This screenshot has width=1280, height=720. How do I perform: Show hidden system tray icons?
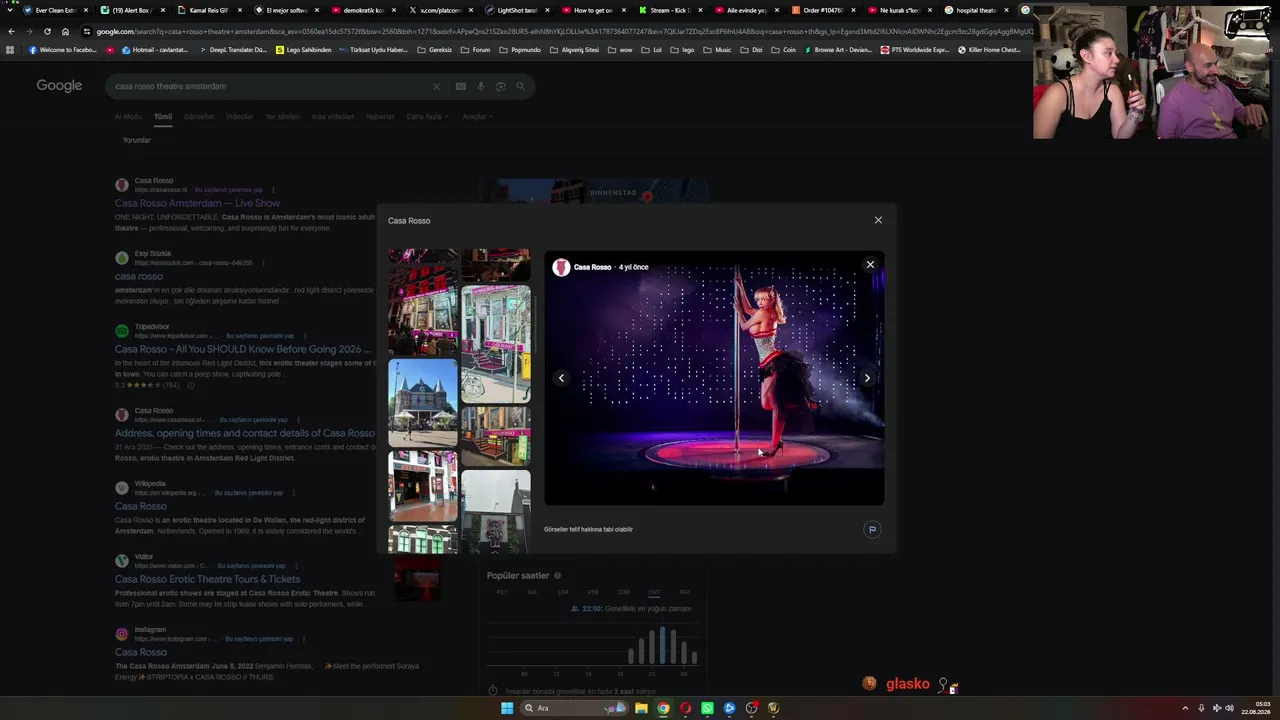1186,708
